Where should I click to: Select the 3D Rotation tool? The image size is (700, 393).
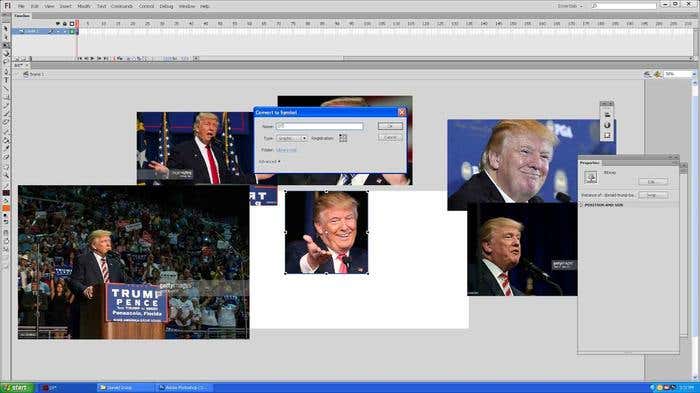[x=6, y=54]
